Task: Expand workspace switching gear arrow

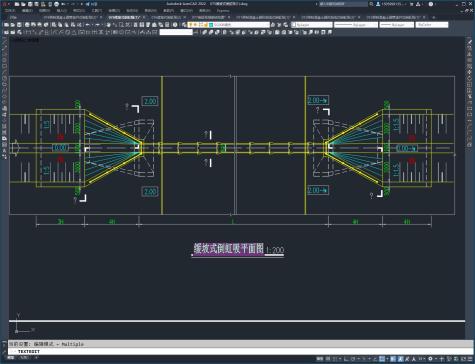Action: [x=436, y=359]
